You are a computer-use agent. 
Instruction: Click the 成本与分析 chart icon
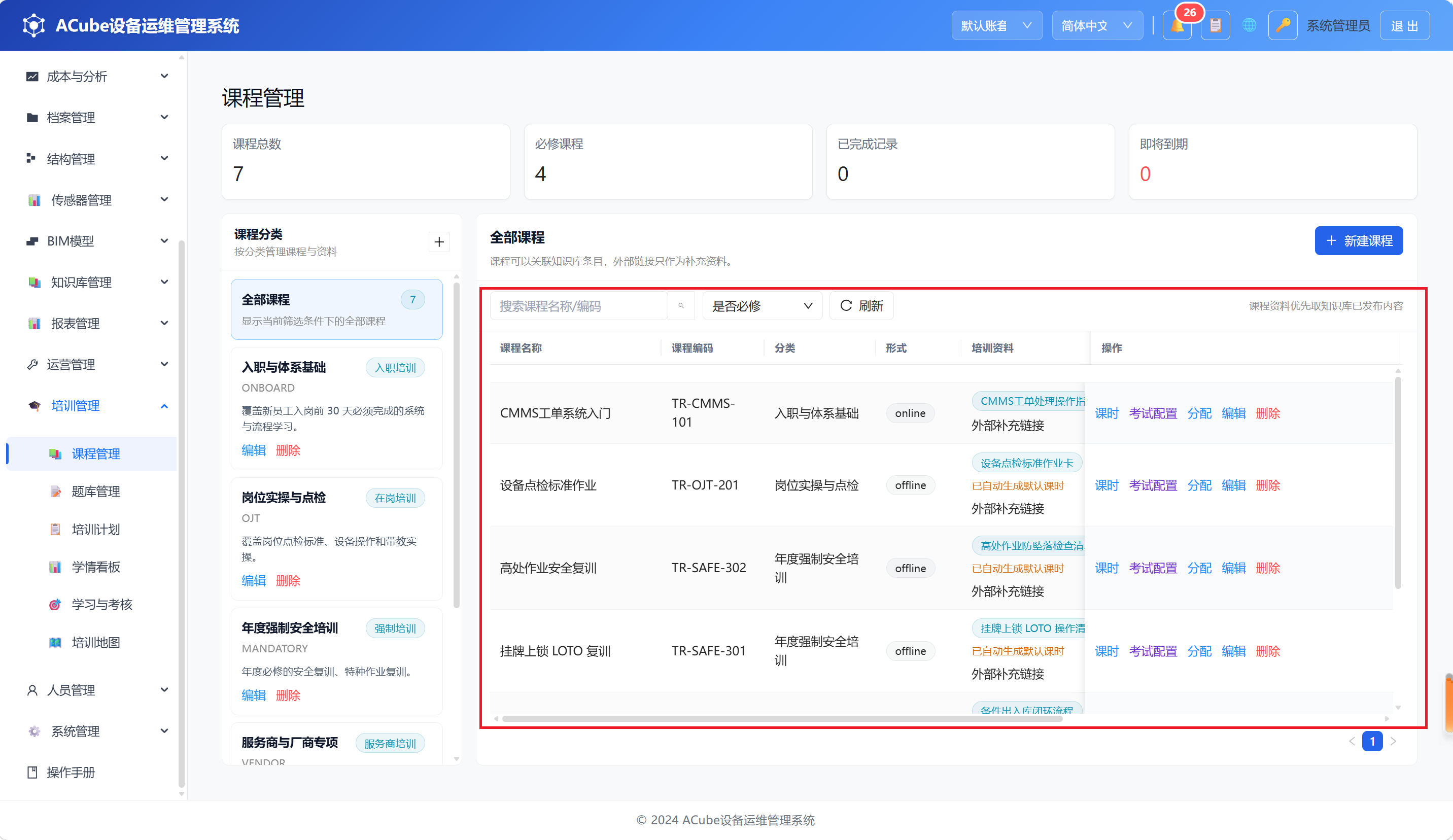pos(32,76)
